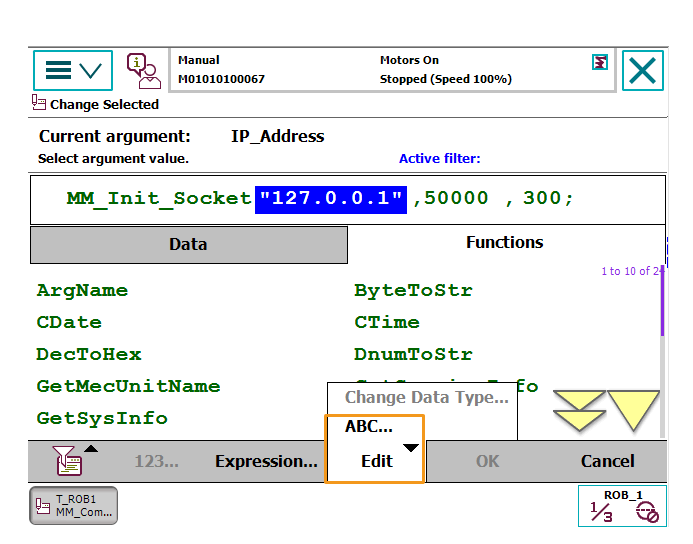
Task: Open the ABB main menu button
Action: click(x=73, y=71)
